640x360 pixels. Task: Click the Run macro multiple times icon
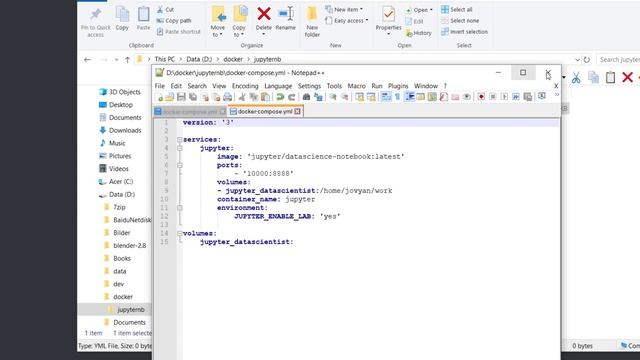(516, 97)
